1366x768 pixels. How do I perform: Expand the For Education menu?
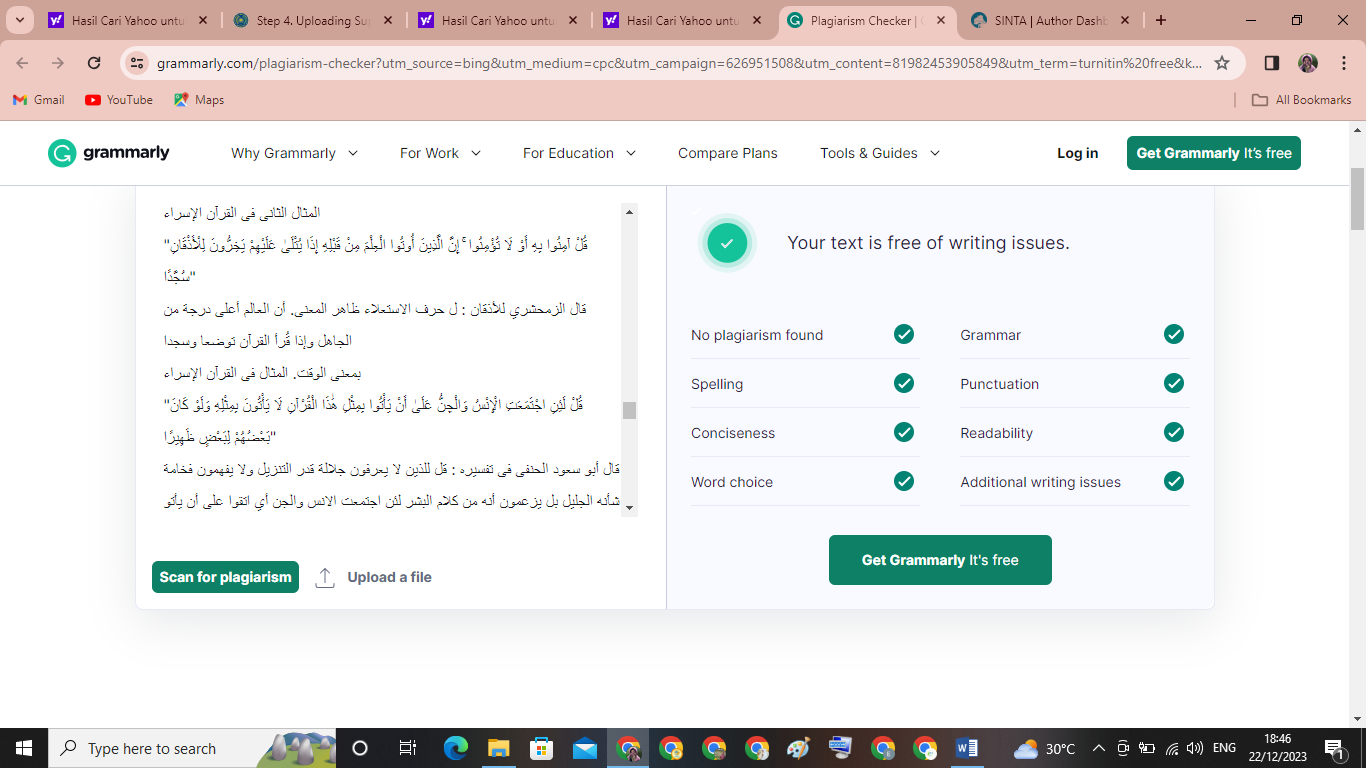point(579,153)
